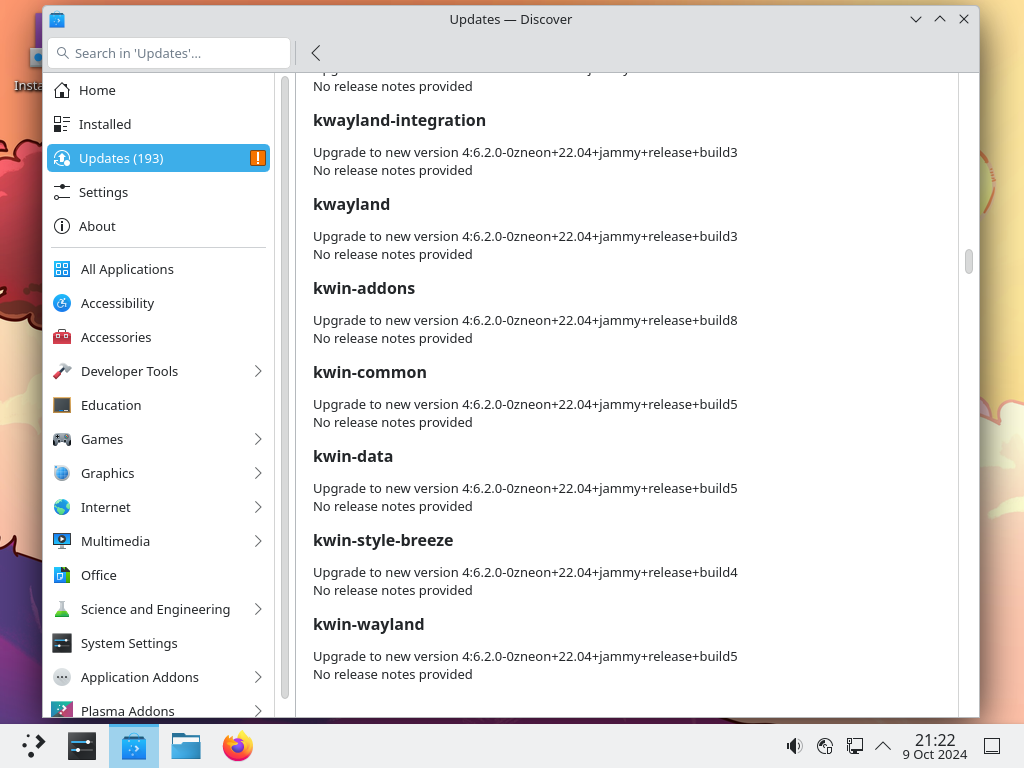Click the Games controller icon
Image resolution: width=1024 pixels, height=768 pixels.
(x=62, y=439)
